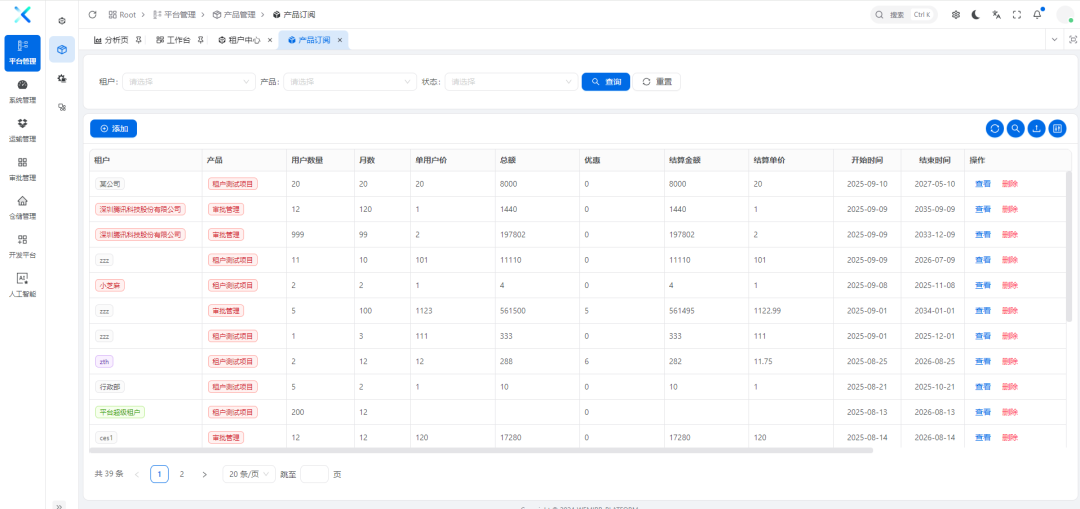Click the 跳至 page number input field
The image size is (1080, 509).
[x=314, y=474]
